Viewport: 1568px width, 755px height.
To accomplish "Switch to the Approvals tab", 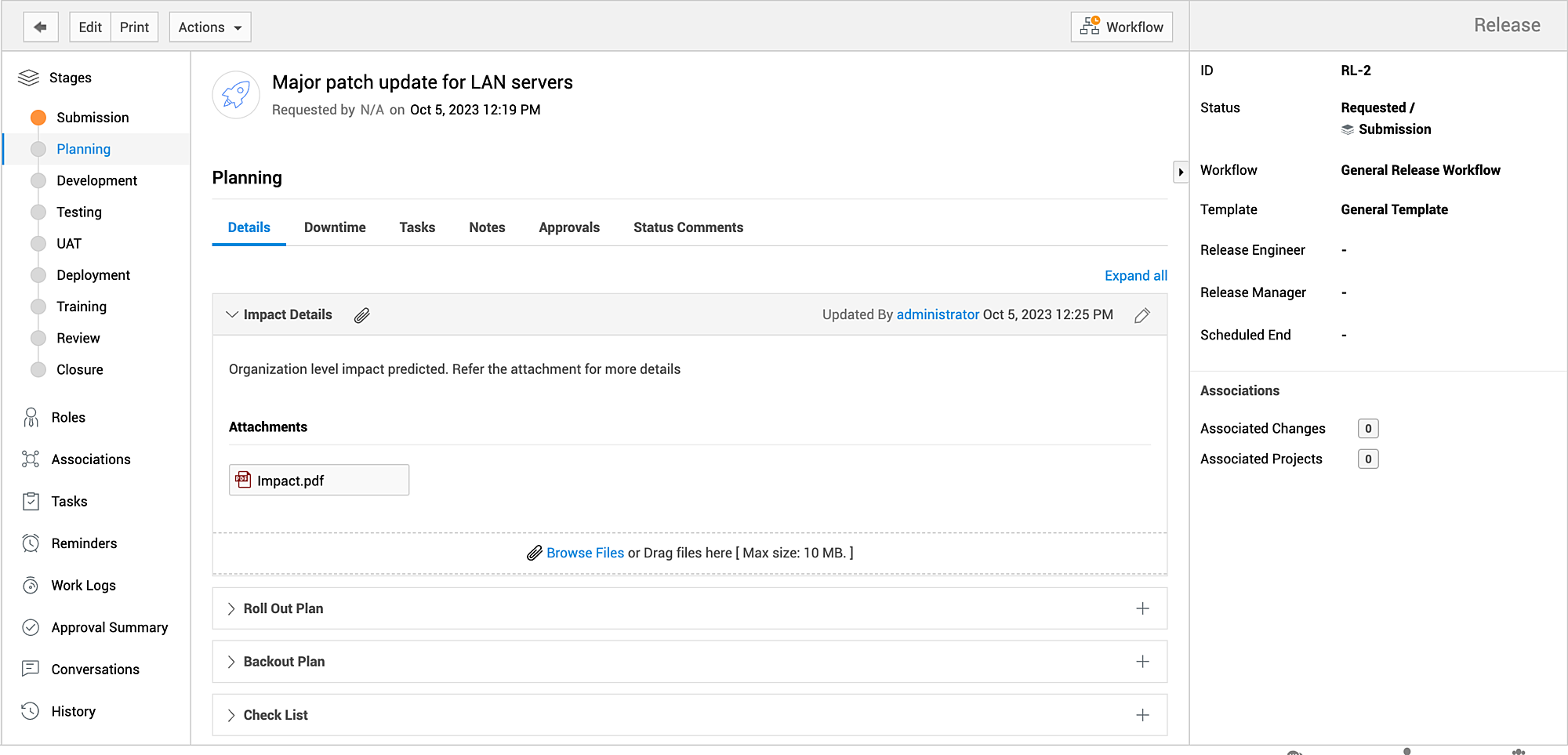I will [x=569, y=227].
